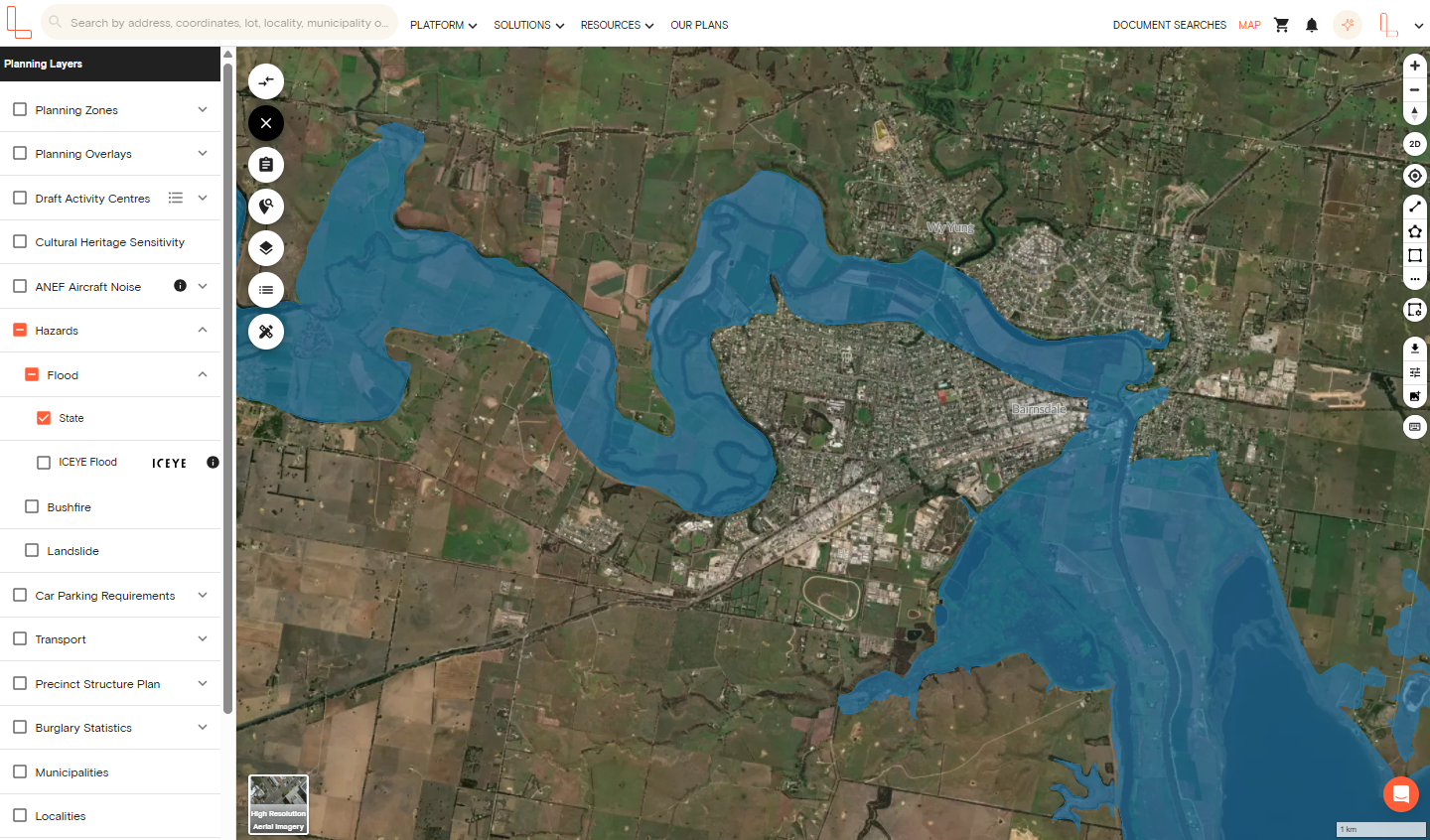The image size is (1430, 840).
Task: Open the RESOURCES menu
Action: tap(617, 25)
